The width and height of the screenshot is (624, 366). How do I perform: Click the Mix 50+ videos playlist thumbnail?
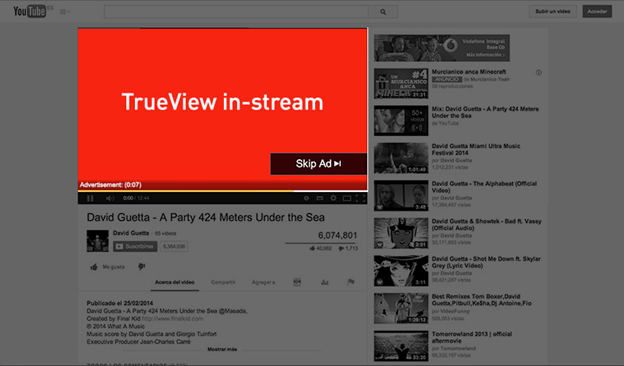click(x=401, y=121)
